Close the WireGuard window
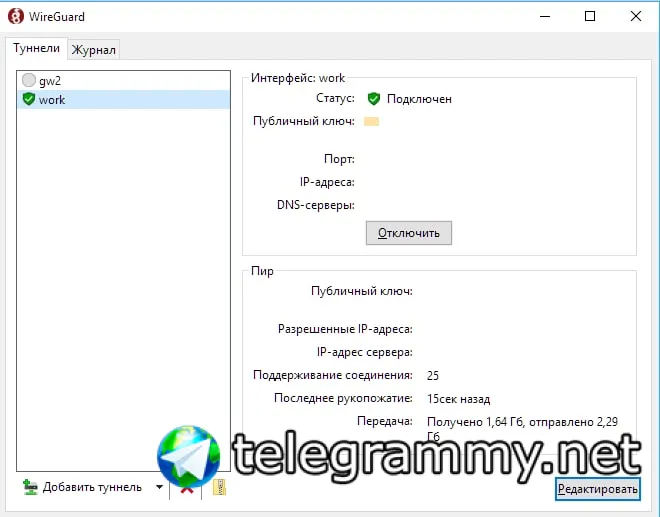Viewport: 660px width, 517px height. pos(636,16)
